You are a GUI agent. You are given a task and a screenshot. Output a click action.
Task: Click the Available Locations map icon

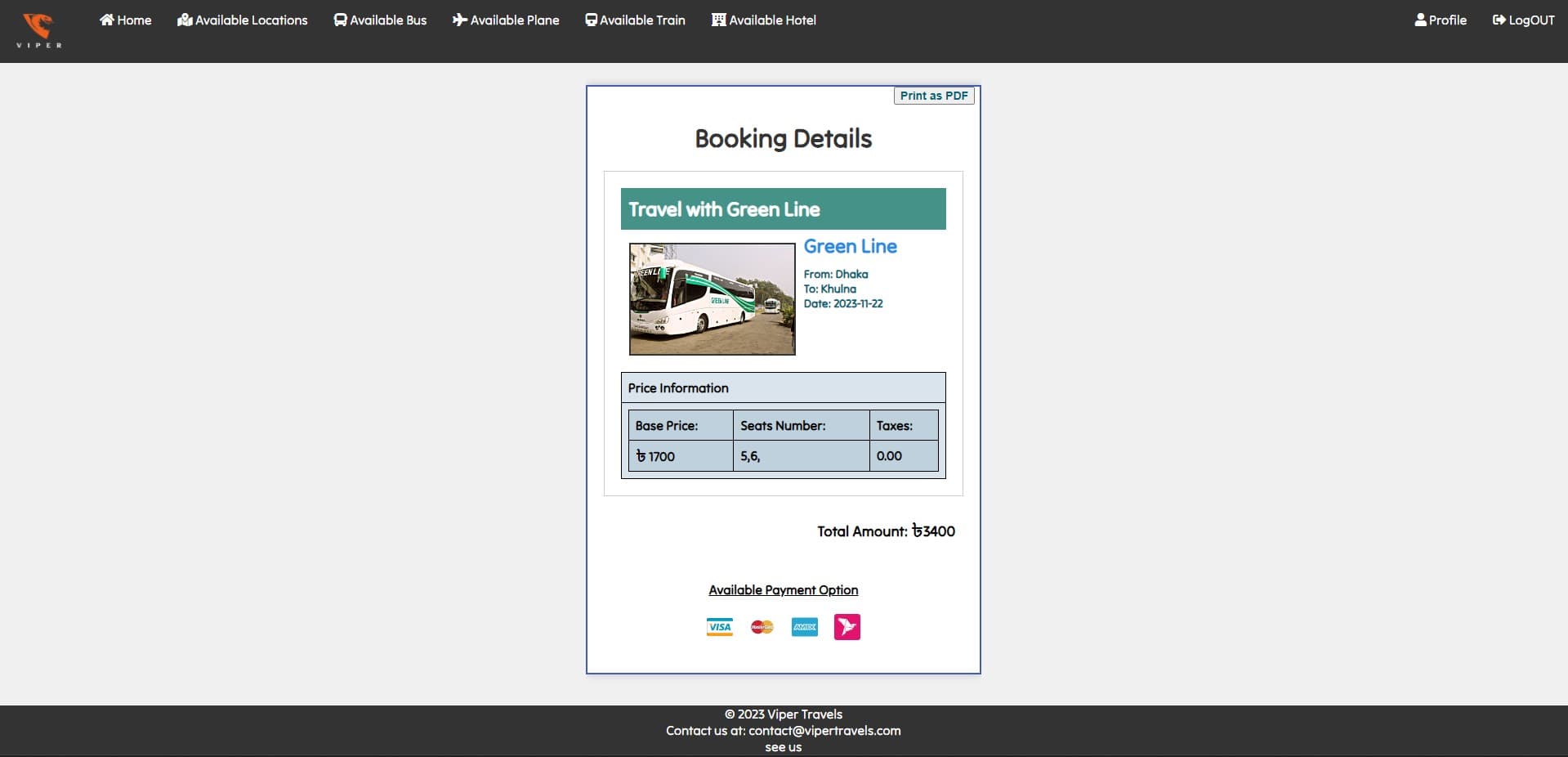[185, 20]
